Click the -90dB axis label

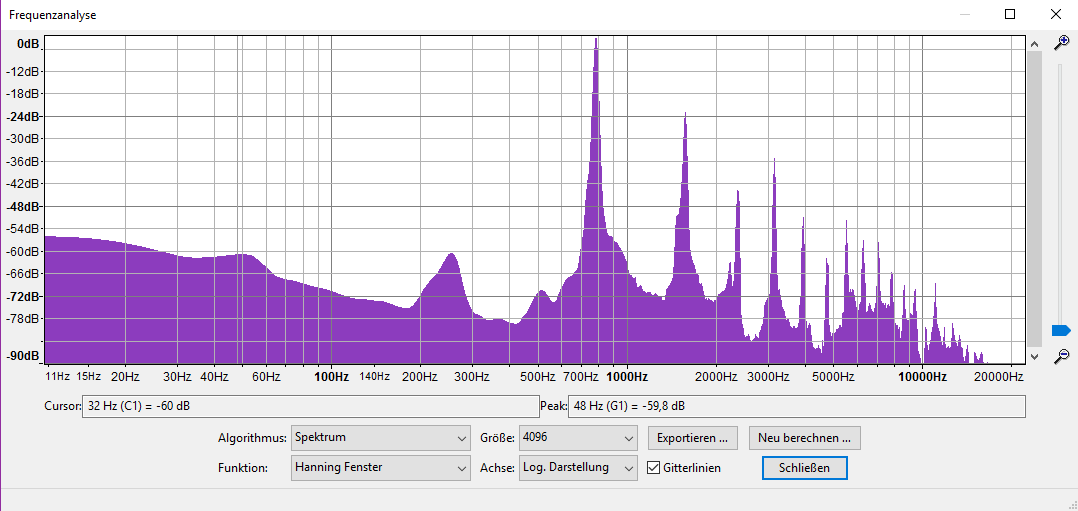[23, 356]
